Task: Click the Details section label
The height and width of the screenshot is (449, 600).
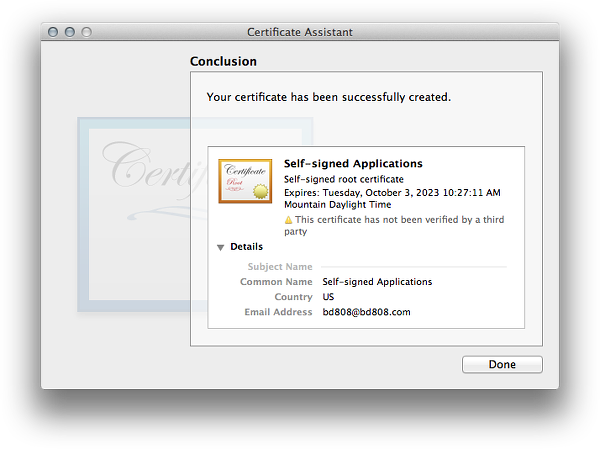Action: click(x=246, y=247)
